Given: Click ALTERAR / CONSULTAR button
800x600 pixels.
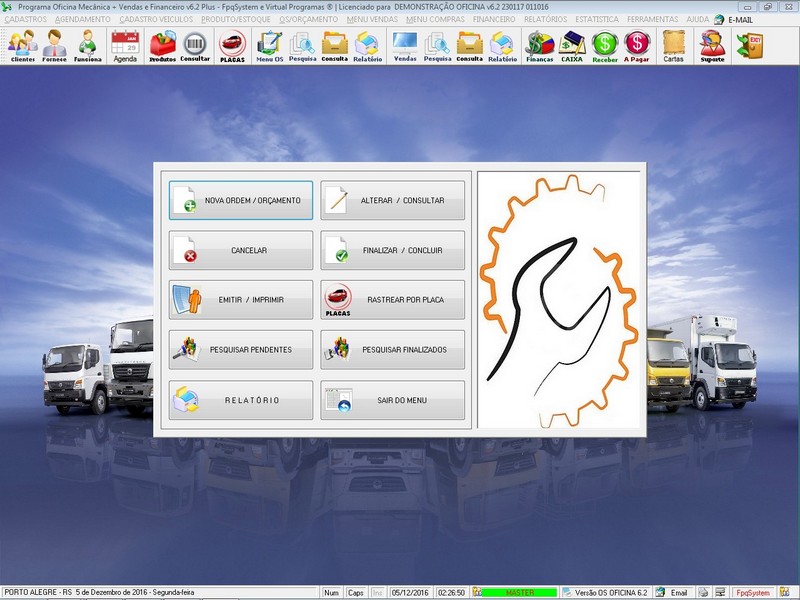Looking at the screenshot, I should tap(392, 200).
